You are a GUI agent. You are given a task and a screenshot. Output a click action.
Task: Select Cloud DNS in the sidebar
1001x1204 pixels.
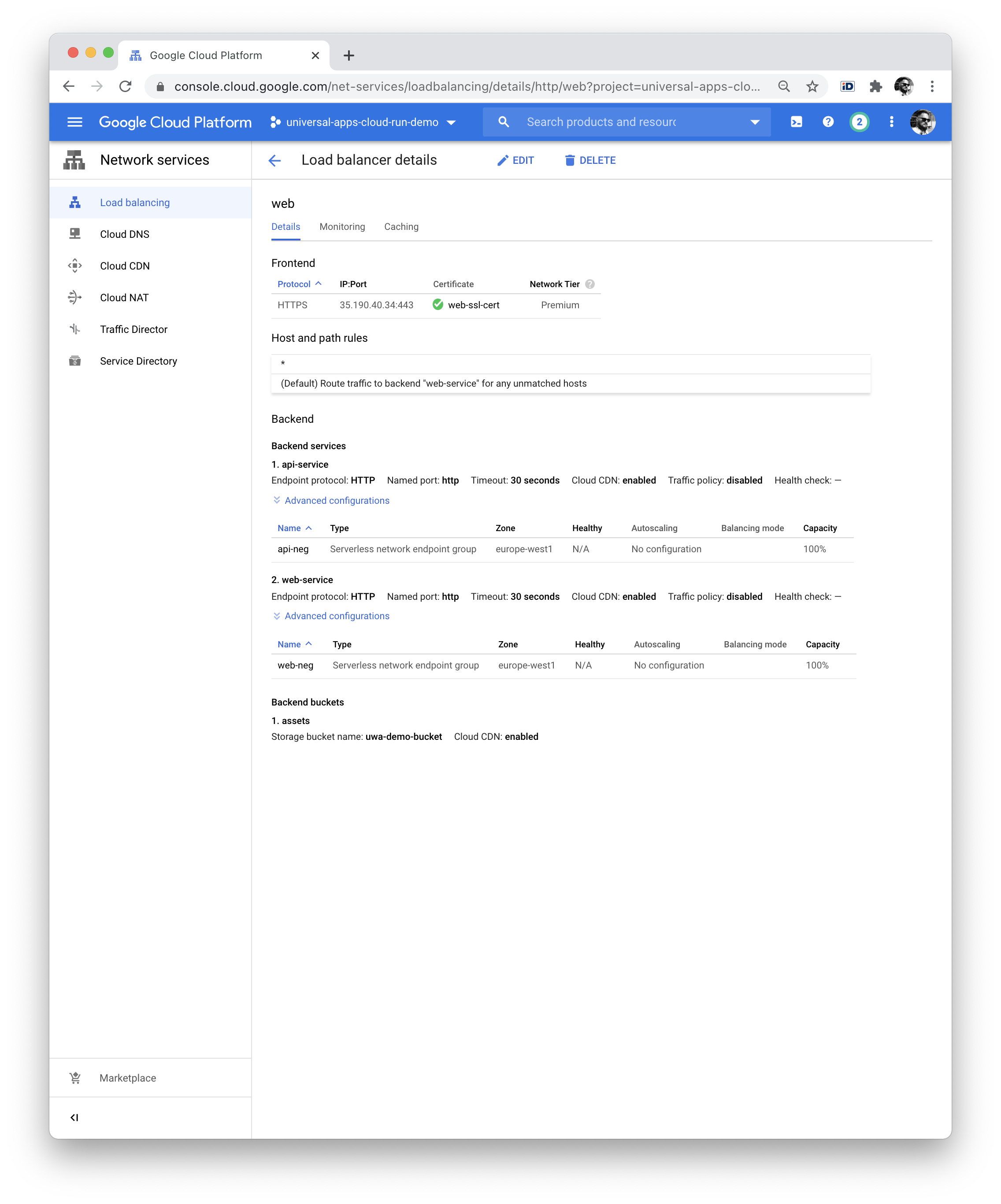[124, 234]
